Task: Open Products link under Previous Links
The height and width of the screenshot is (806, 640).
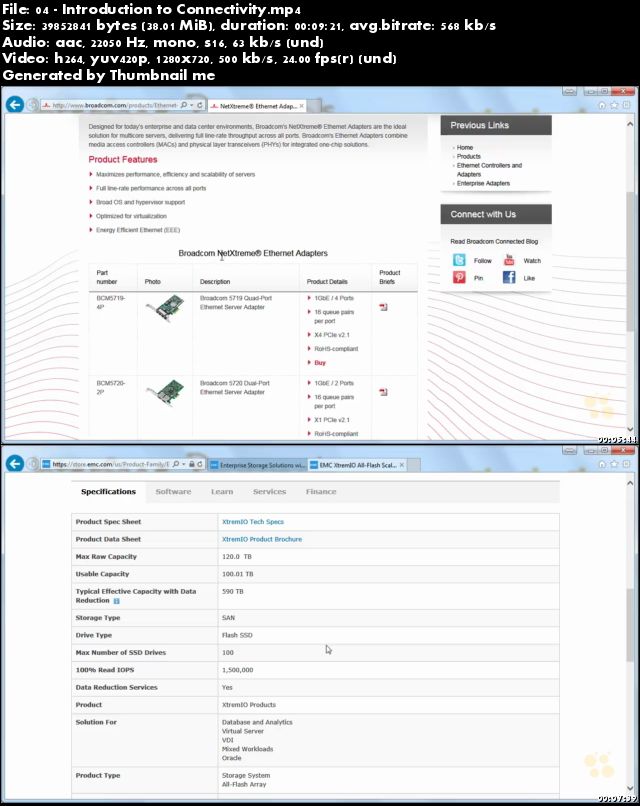Action: tap(469, 156)
